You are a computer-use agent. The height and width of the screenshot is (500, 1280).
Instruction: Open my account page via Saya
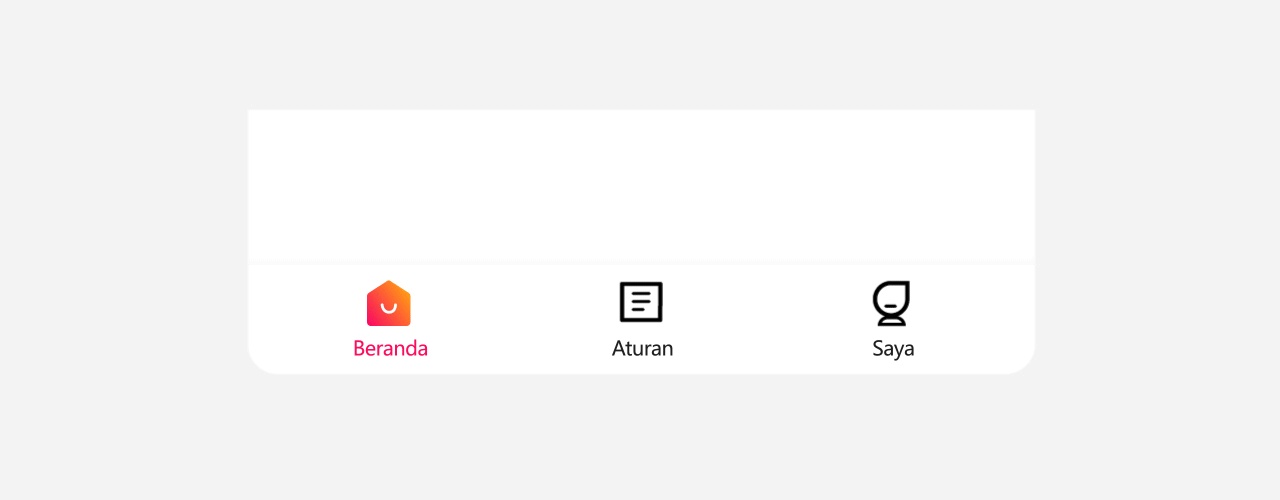click(x=893, y=320)
